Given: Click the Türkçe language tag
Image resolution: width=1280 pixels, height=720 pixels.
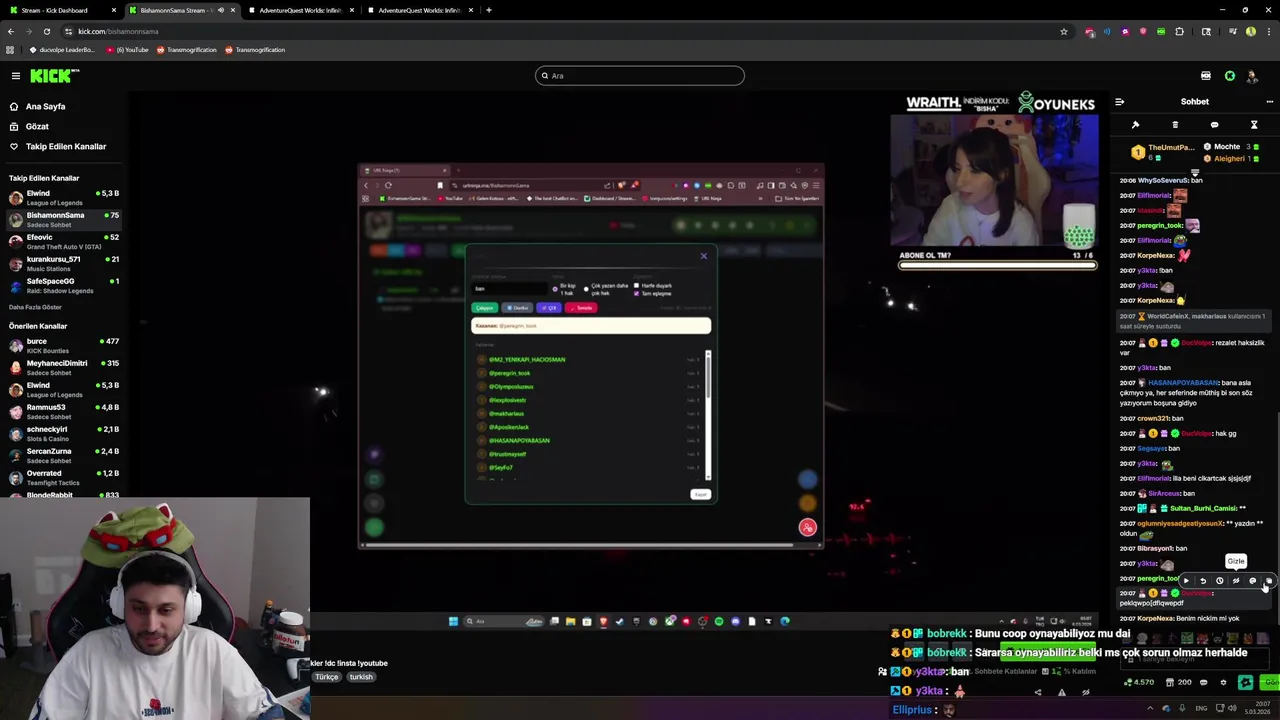Looking at the screenshot, I should pyautogui.click(x=327, y=677).
